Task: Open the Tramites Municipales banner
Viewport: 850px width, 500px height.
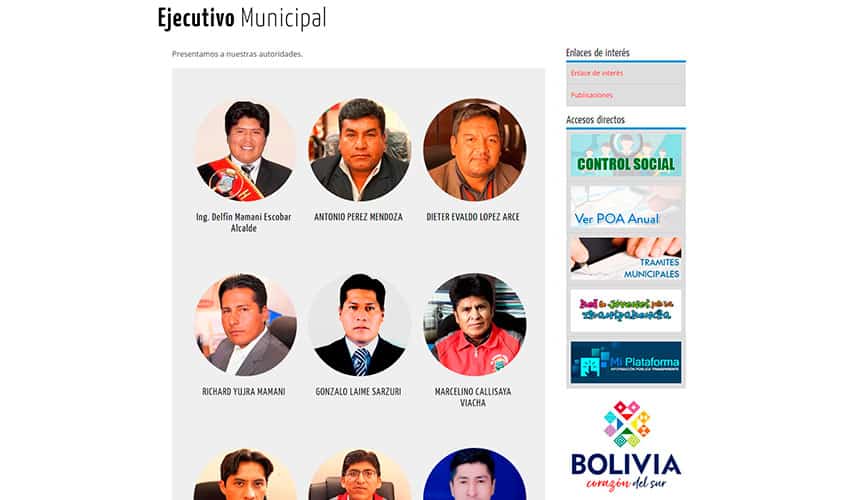Action: click(x=626, y=259)
